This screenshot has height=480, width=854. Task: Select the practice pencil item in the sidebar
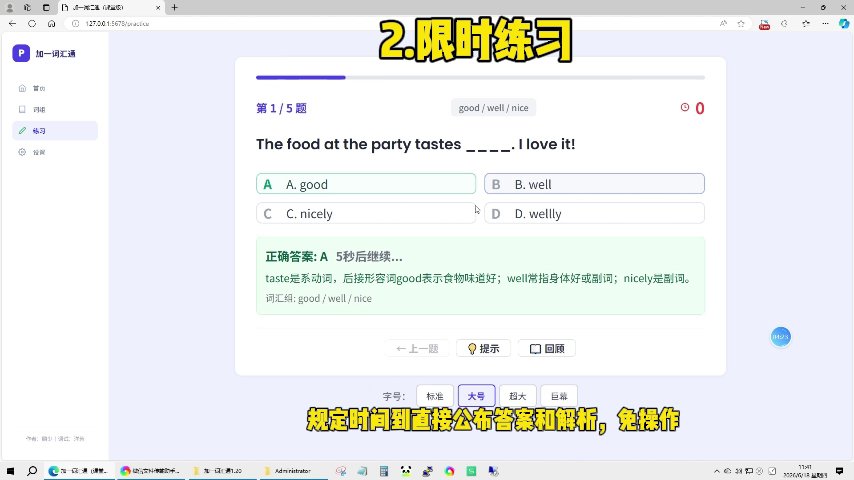click(x=54, y=131)
